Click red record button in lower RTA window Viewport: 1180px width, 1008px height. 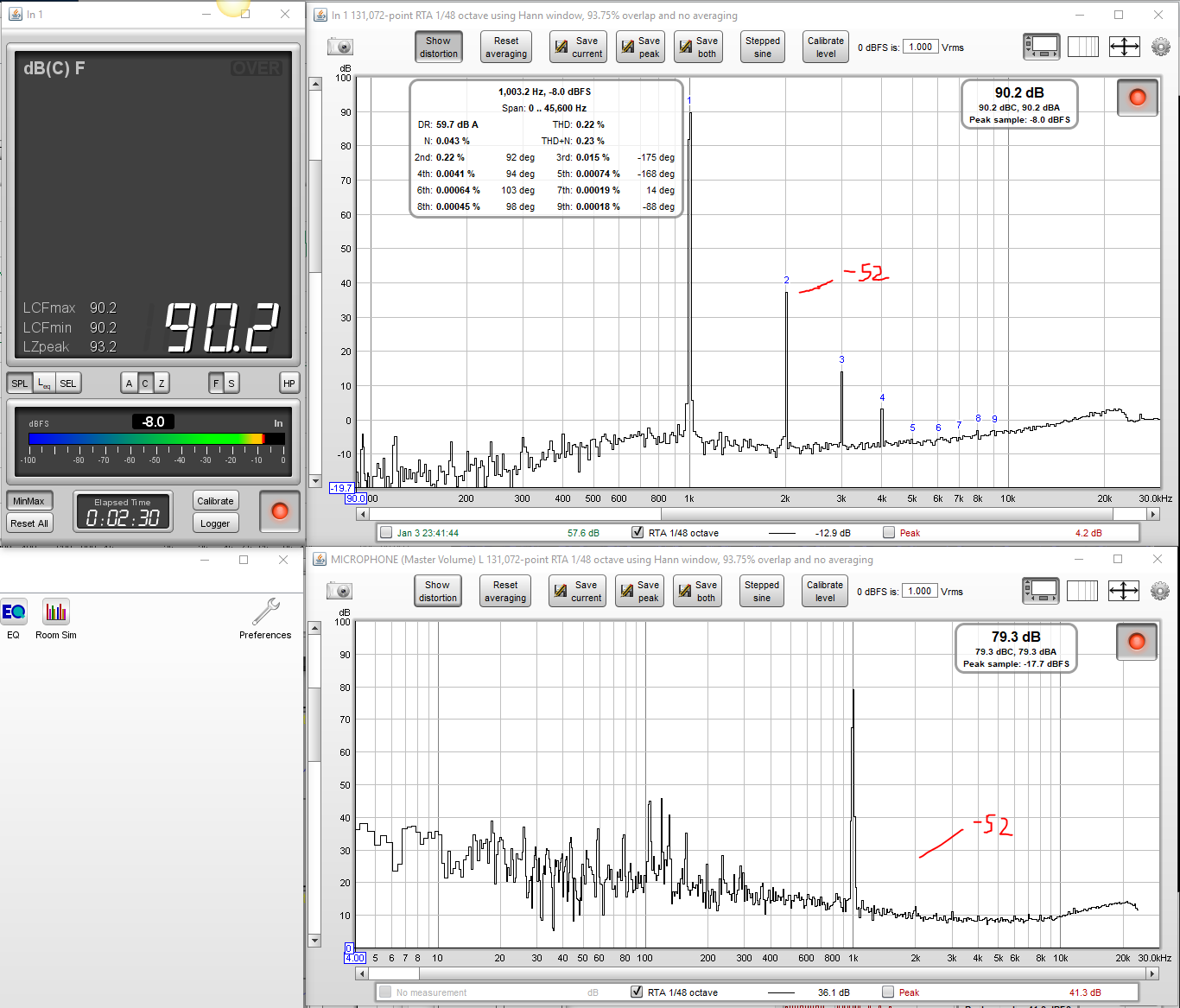(x=1137, y=641)
